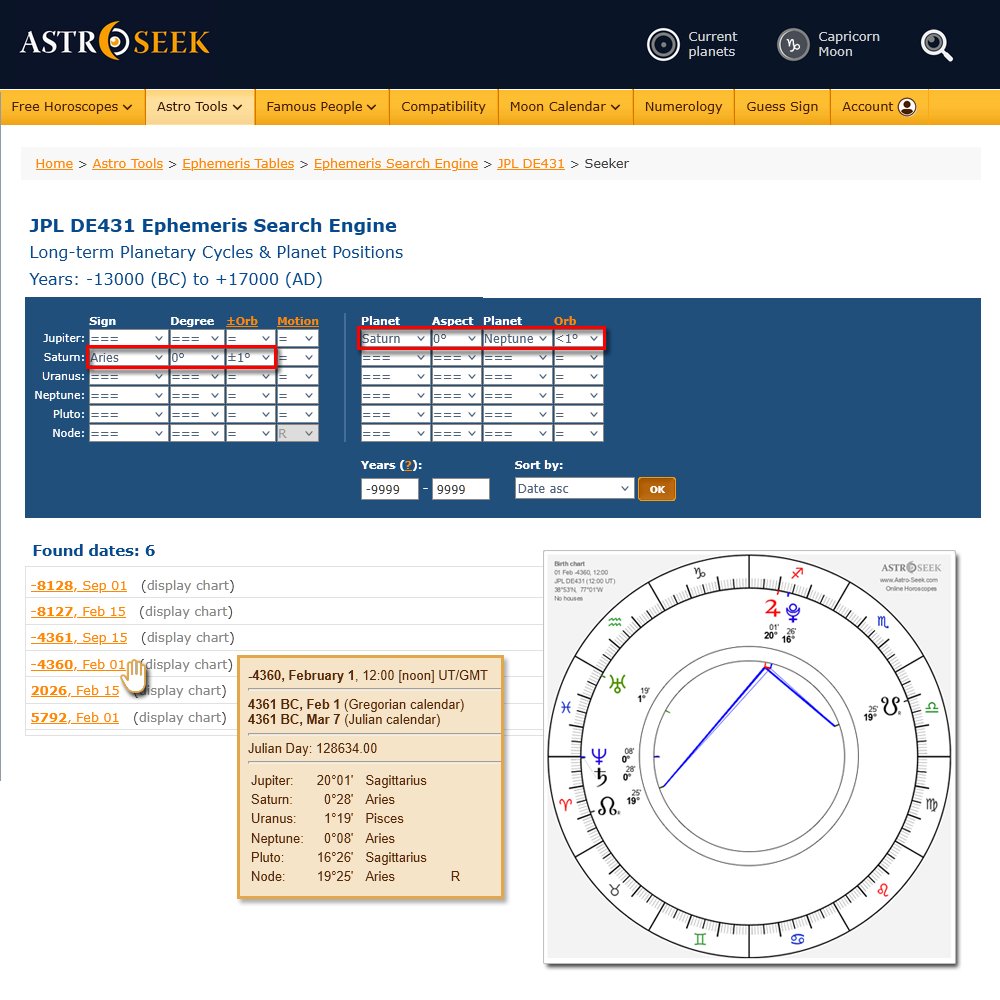The image size is (1000, 1000).
Task: Go to Guess Sign page
Action: (782, 107)
